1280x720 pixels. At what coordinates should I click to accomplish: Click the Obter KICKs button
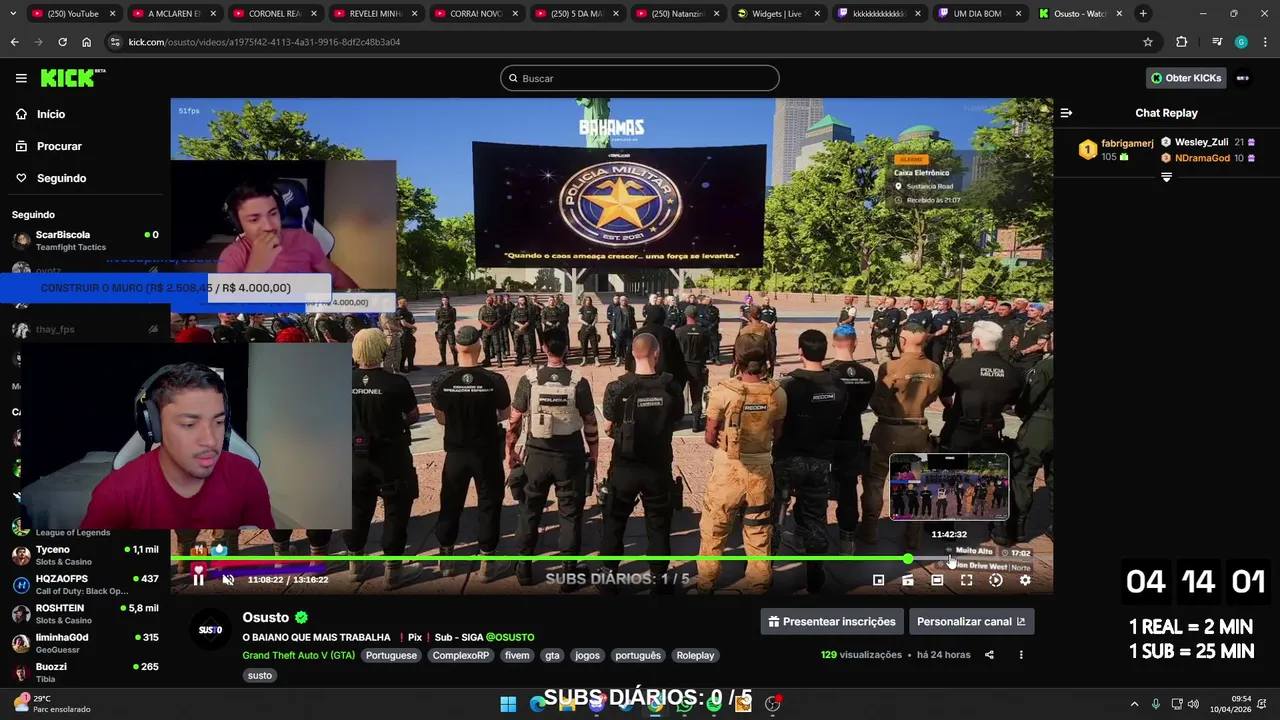1186,78
